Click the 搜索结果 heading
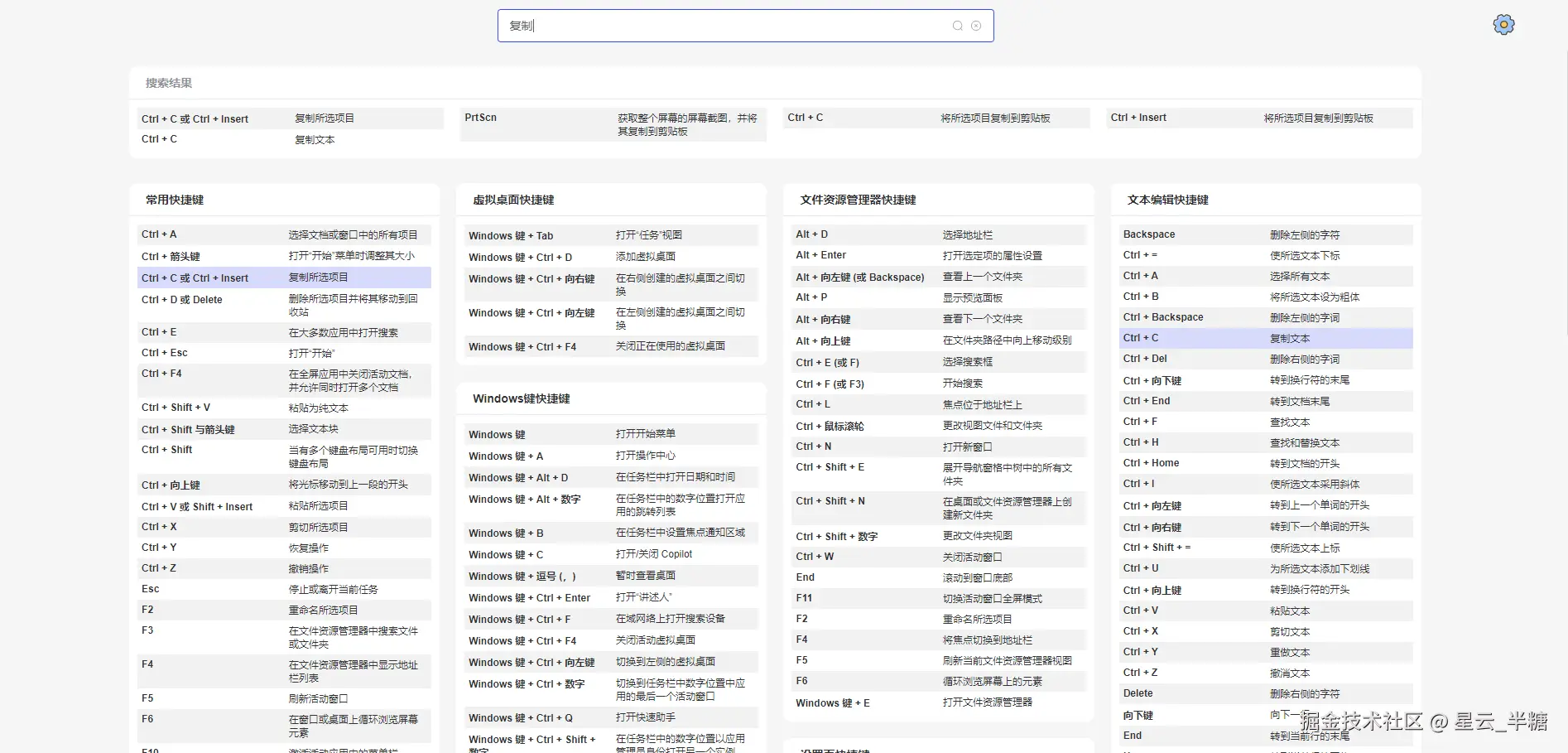The height and width of the screenshot is (753, 1568). pos(169,83)
